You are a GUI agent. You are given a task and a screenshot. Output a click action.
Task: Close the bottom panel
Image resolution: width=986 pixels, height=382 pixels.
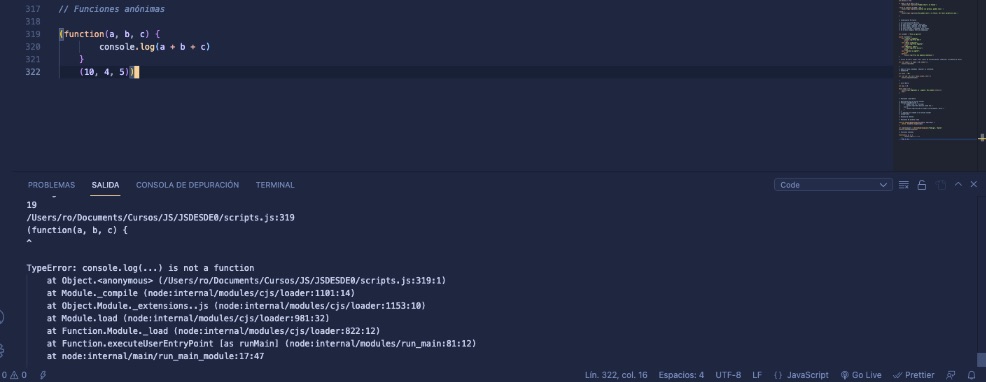pos(974,184)
